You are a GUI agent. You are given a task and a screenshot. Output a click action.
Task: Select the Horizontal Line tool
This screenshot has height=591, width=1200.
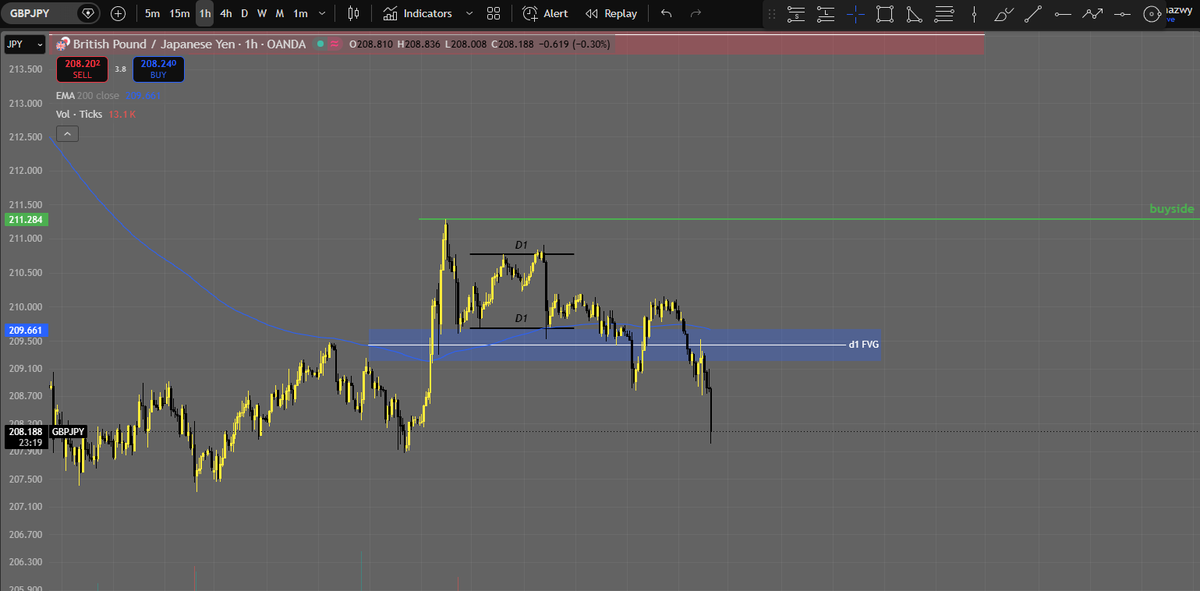coord(1122,14)
